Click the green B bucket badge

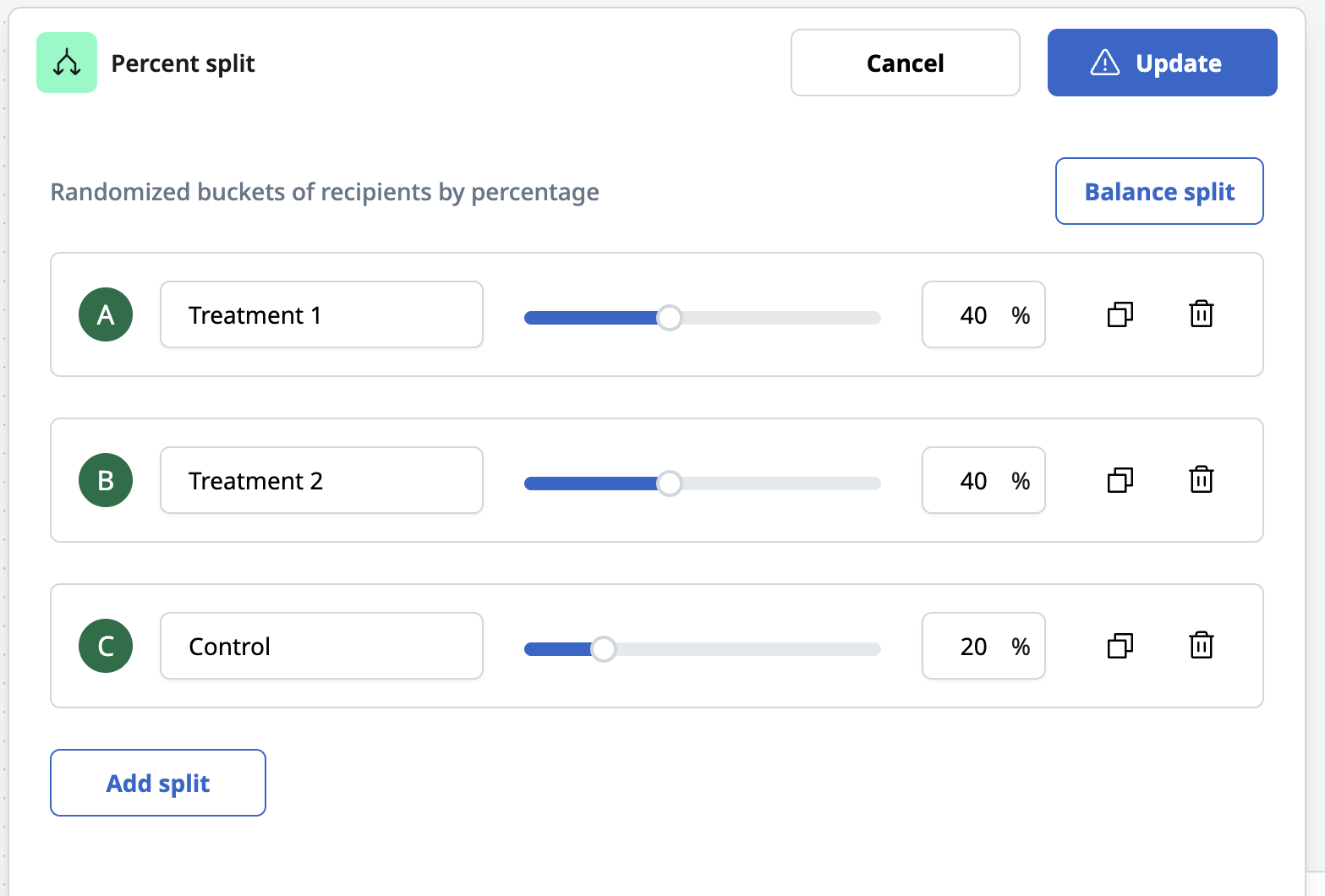coord(106,480)
